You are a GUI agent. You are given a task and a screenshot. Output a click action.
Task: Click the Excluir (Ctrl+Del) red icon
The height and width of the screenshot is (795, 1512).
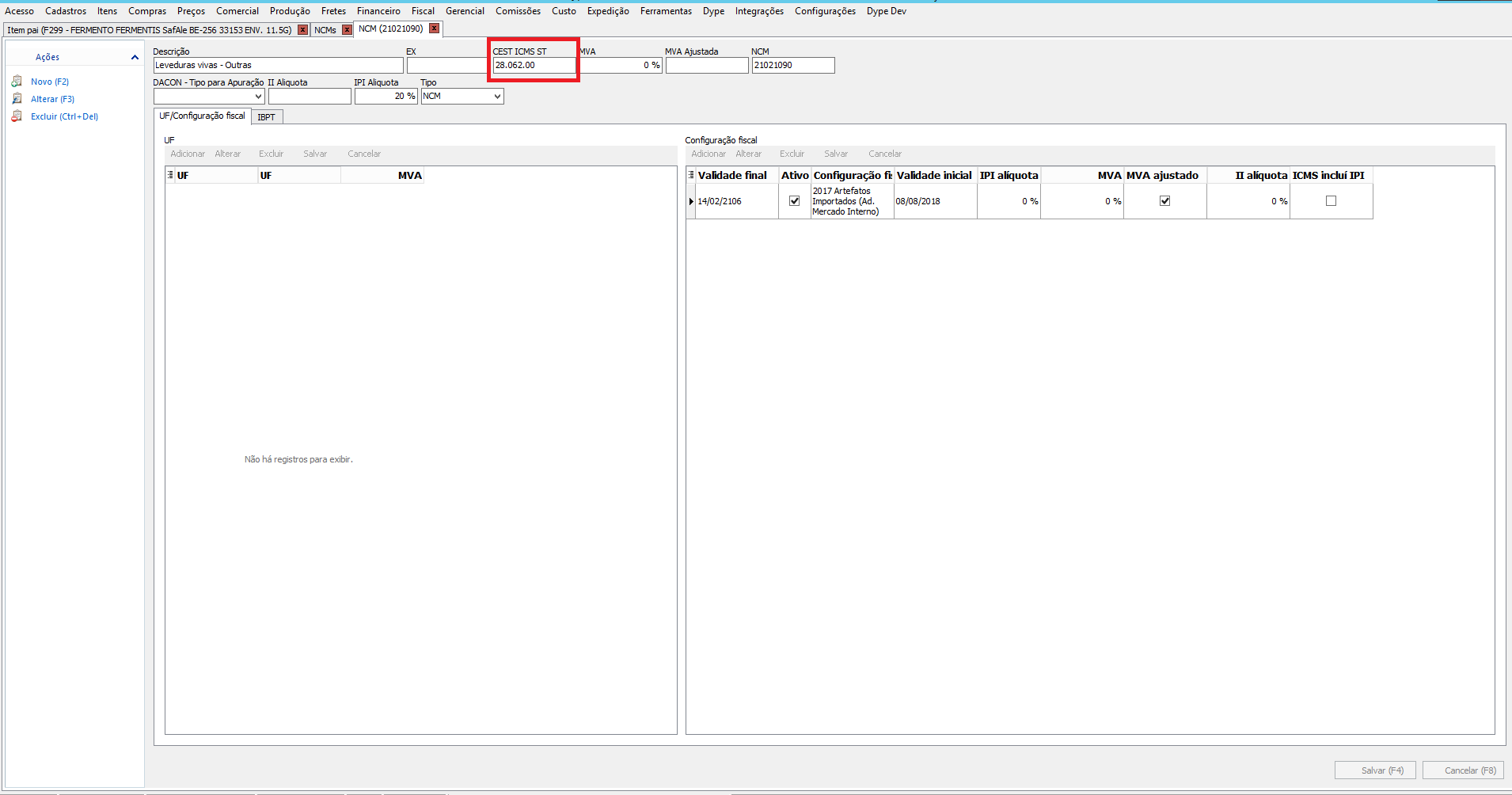click(x=17, y=116)
